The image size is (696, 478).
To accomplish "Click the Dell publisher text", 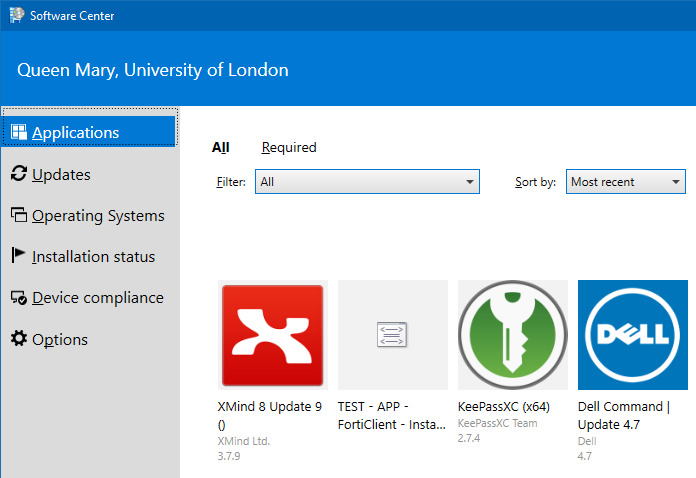I will pyautogui.click(x=587, y=441).
